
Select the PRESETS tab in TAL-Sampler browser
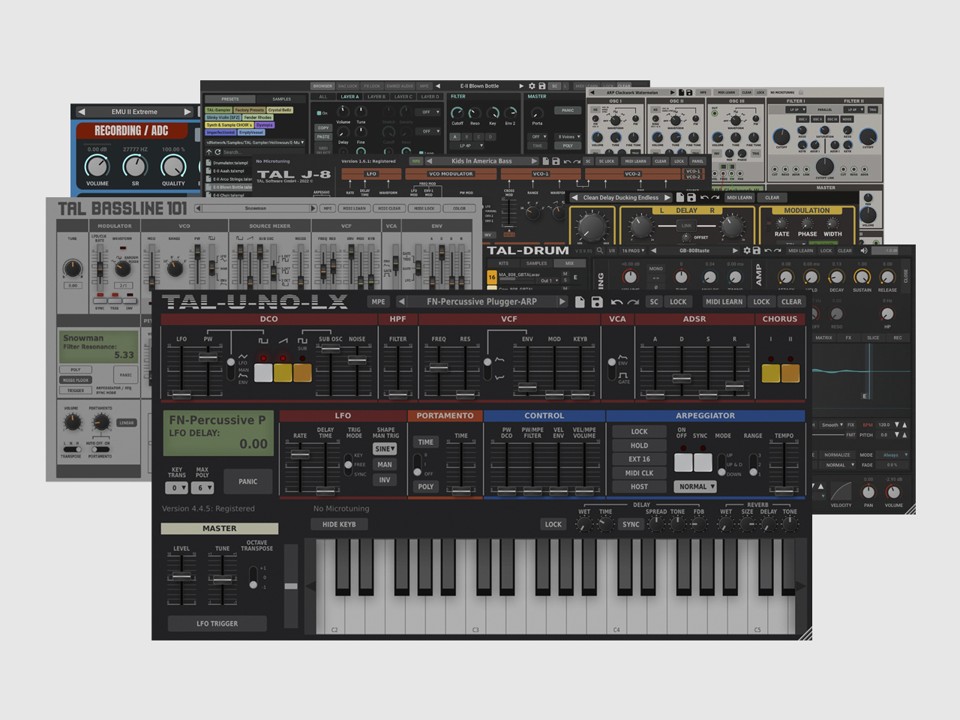click(x=230, y=99)
